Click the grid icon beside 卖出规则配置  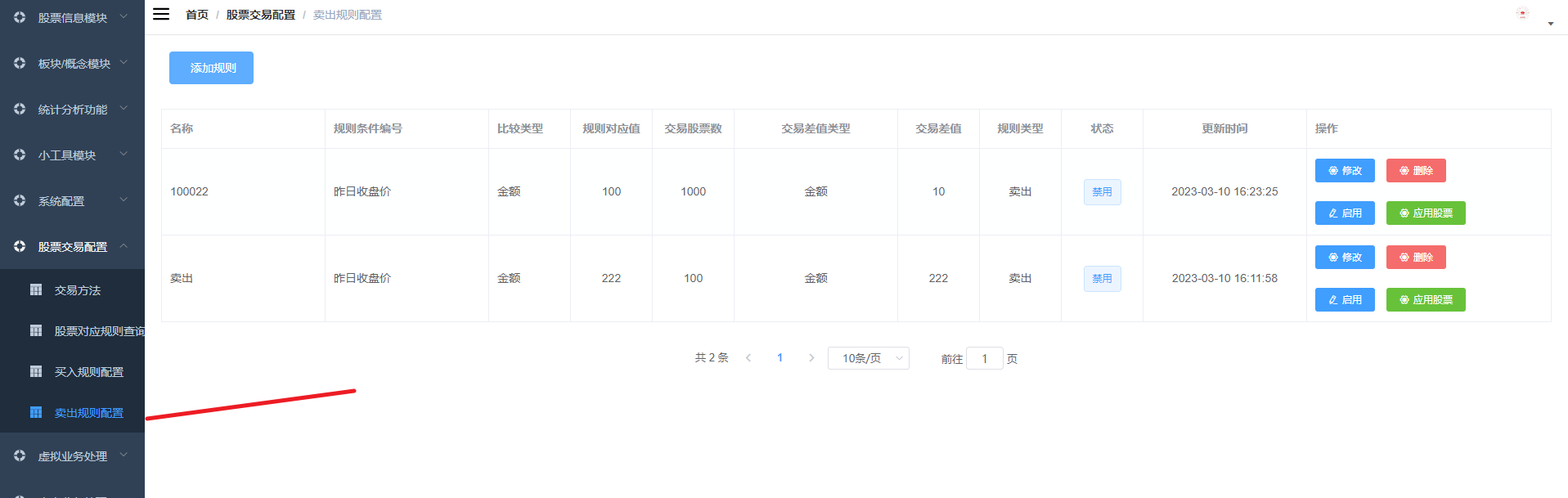click(36, 412)
